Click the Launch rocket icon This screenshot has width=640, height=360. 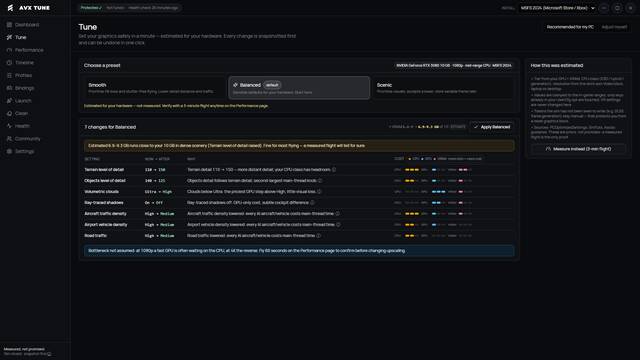[x=9, y=101]
